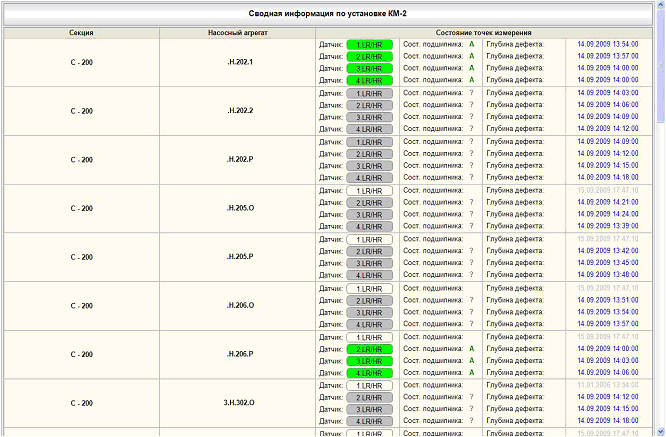Open gray sensor 1.LR/HR of pump .H.202.2
The image size is (666, 437).
pyautogui.click(x=369, y=93)
